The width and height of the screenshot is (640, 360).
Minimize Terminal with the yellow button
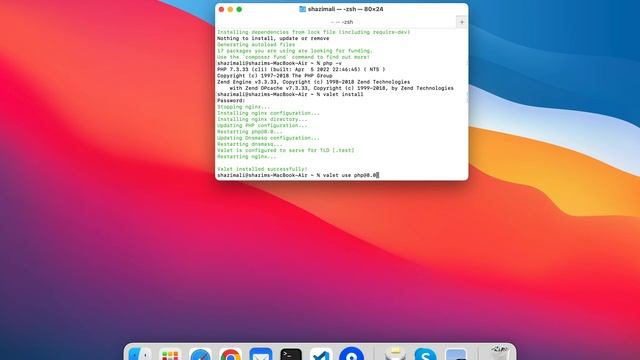point(230,9)
